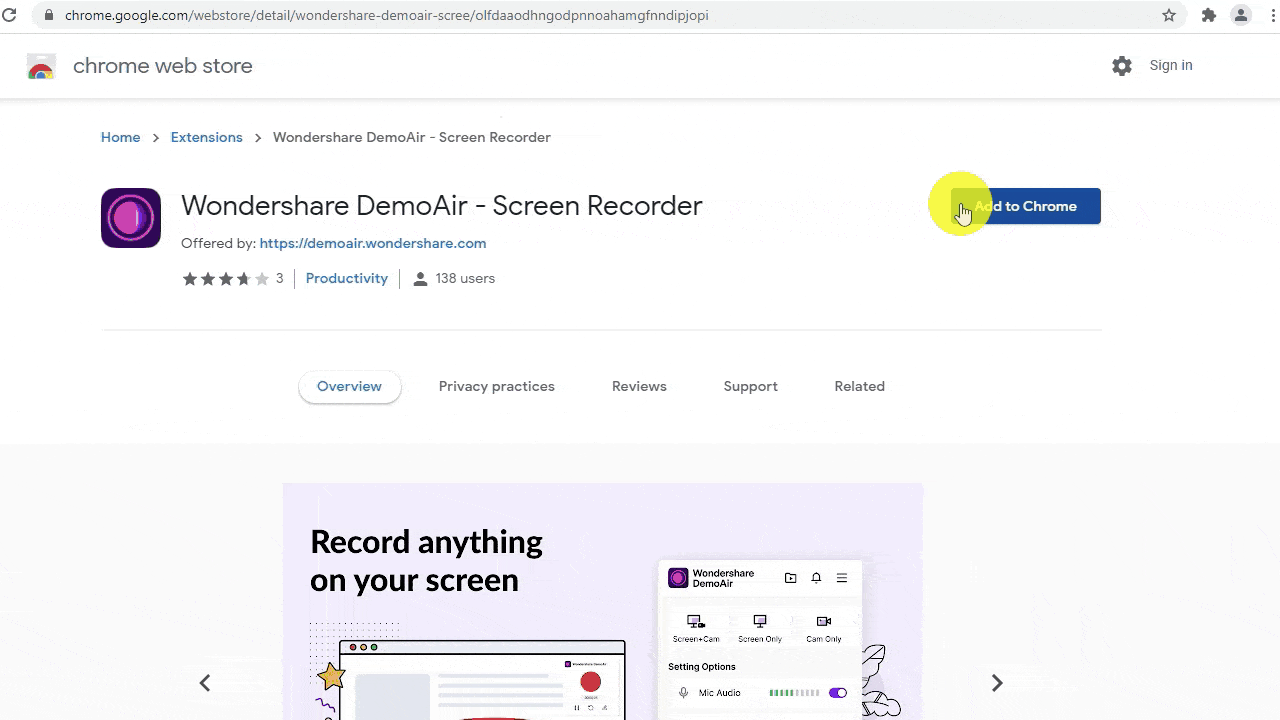1280x720 pixels.
Task: Visit the demoair.wondershare.com publisher link
Action: tap(373, 243)
